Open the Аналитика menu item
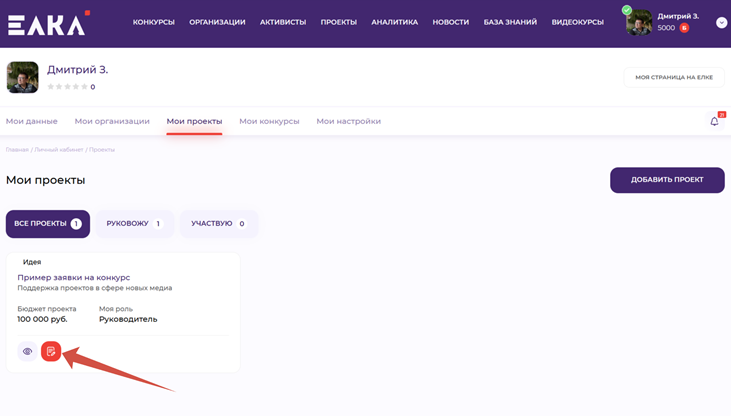The width and height of the screenshot is (731, 416). [x=394, y=22]
